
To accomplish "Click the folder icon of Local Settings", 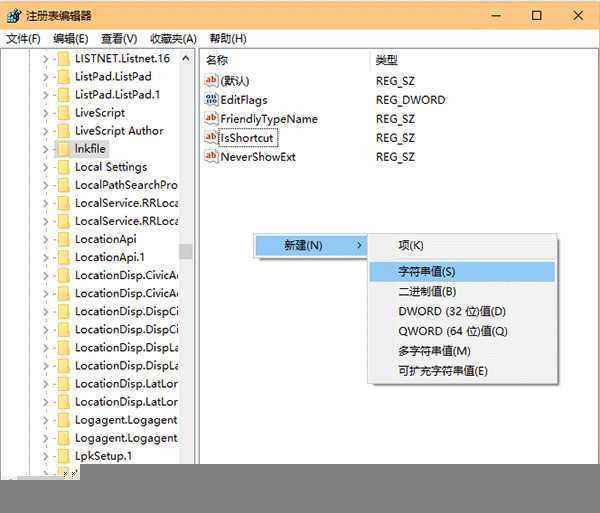I will click(x=63, y=167).
